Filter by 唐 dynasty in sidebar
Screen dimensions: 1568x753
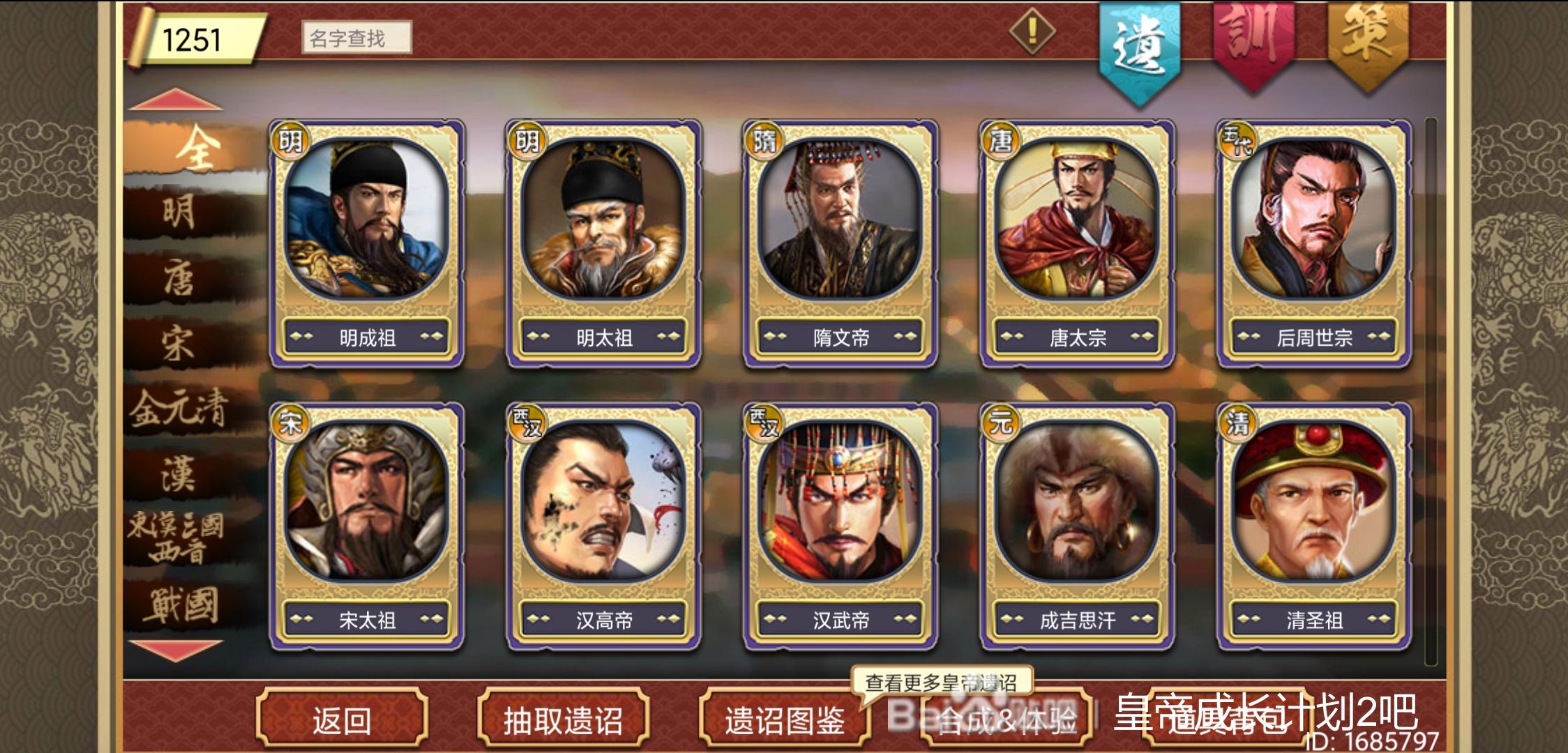179,278
